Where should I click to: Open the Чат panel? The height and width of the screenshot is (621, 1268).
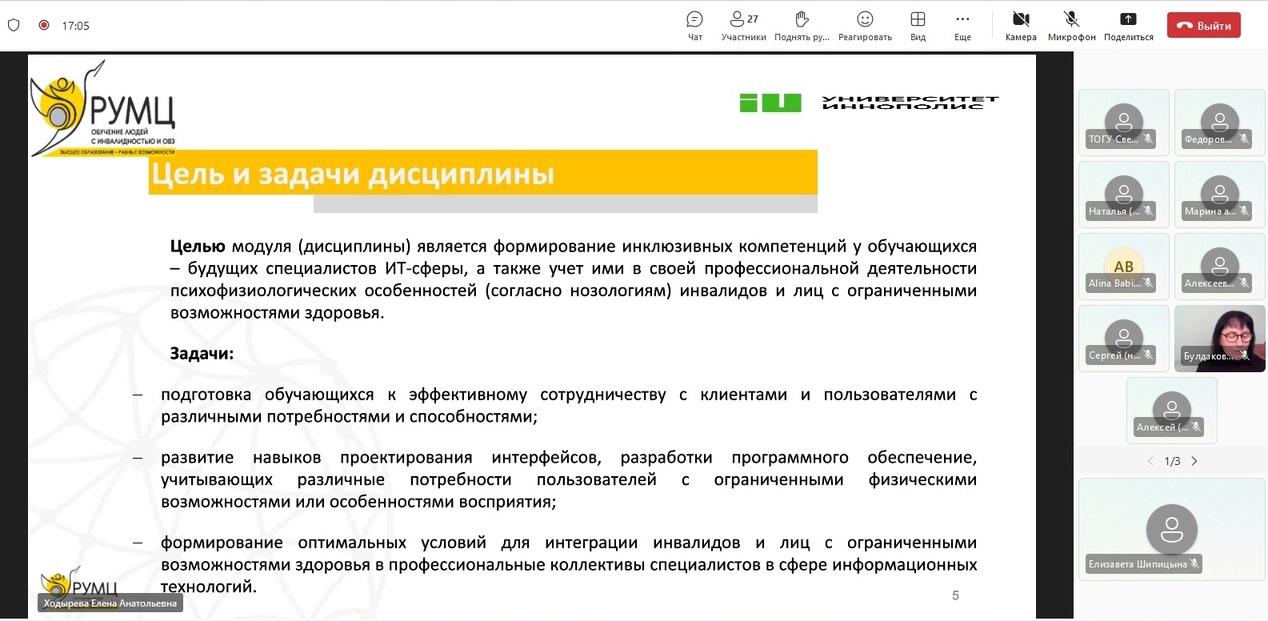pos(695,25)
